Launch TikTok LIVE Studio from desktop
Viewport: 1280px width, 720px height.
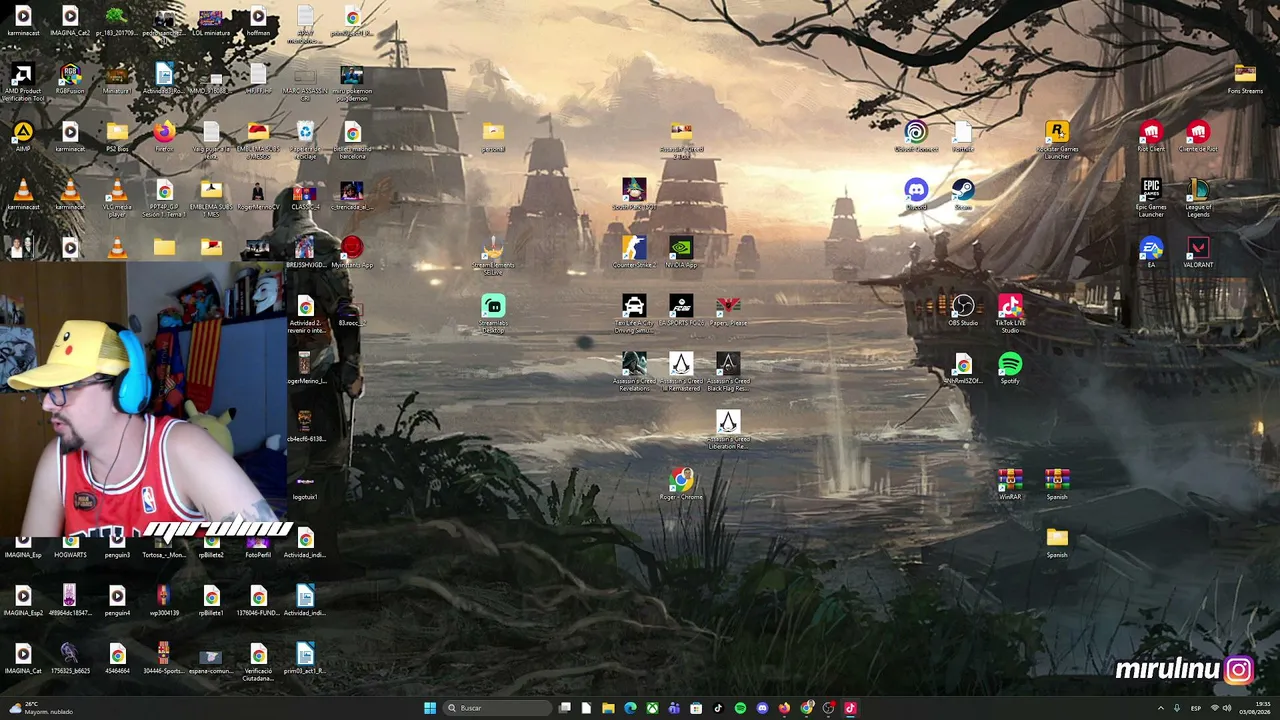1010,313
